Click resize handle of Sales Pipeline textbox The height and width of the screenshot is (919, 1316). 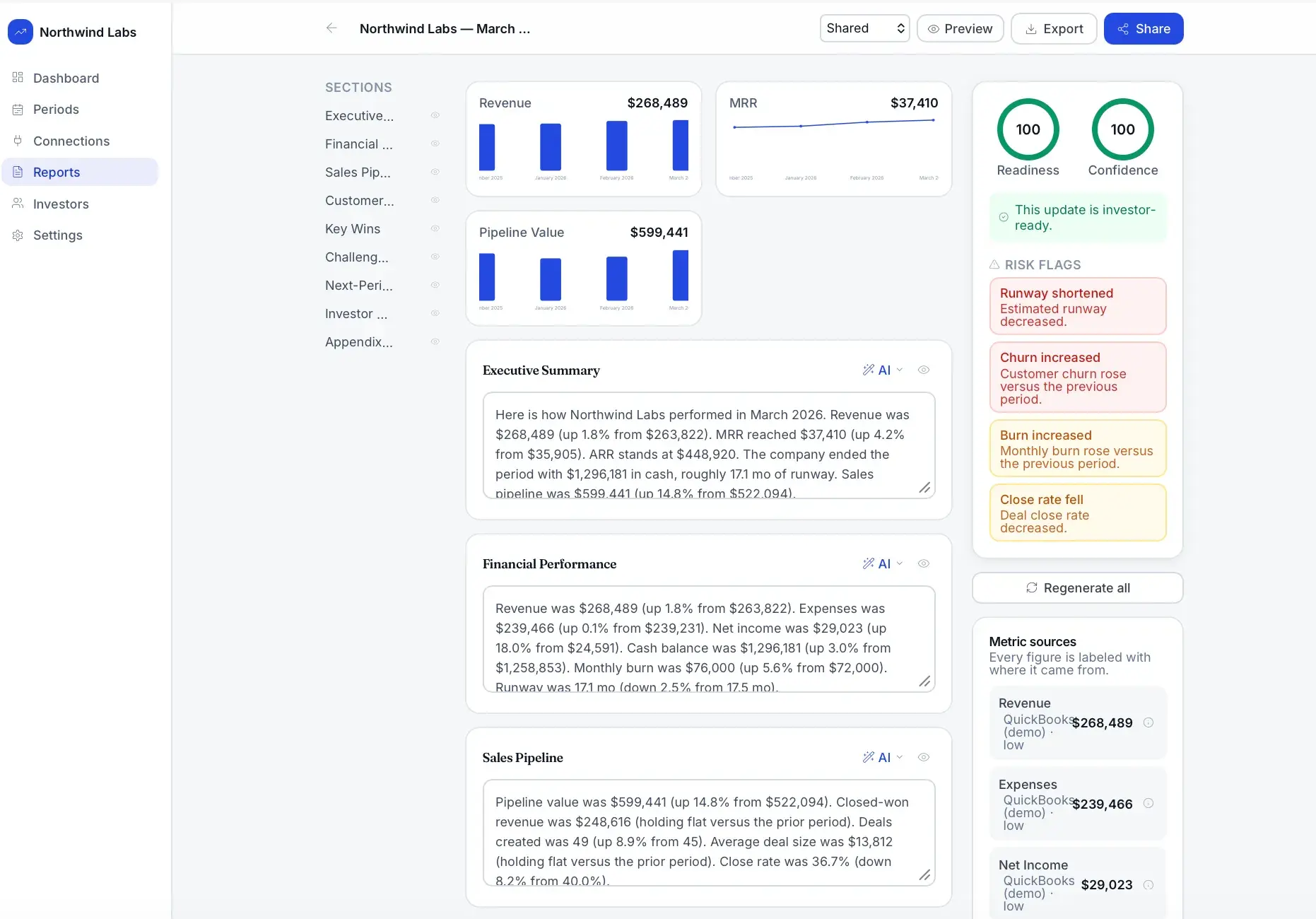pyautogui.click(x=924, y=875)
